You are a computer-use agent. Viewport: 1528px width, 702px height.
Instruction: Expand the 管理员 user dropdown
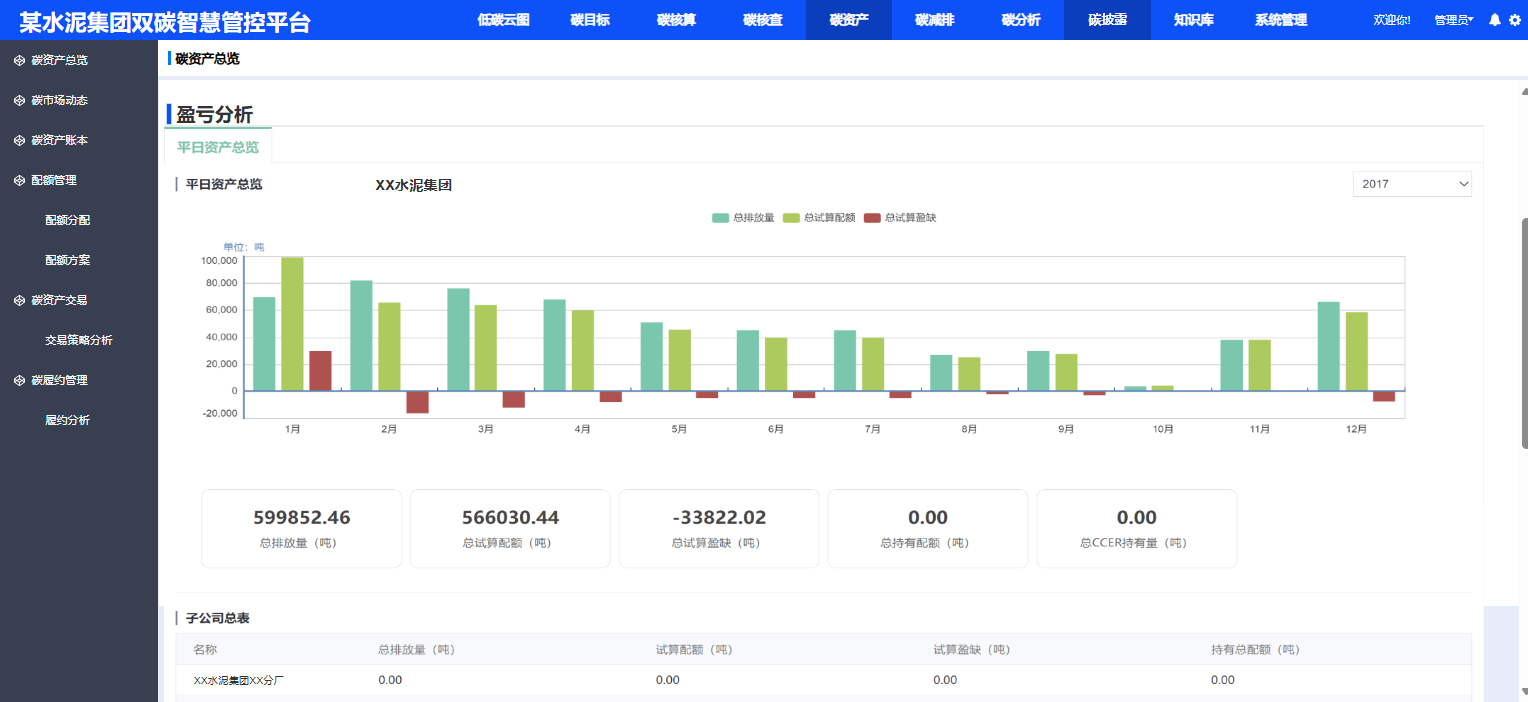[1453, 20]
